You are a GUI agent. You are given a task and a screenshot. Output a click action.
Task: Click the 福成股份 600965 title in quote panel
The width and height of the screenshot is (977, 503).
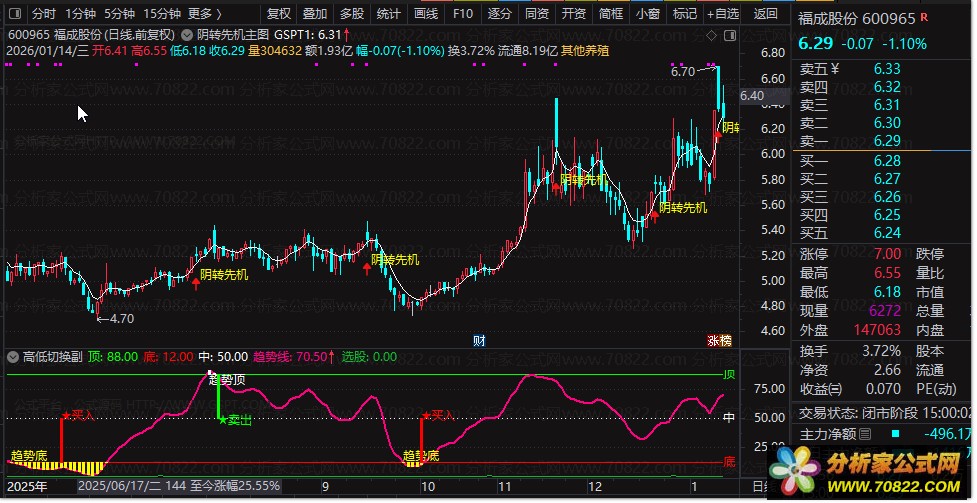click(857, 19)
